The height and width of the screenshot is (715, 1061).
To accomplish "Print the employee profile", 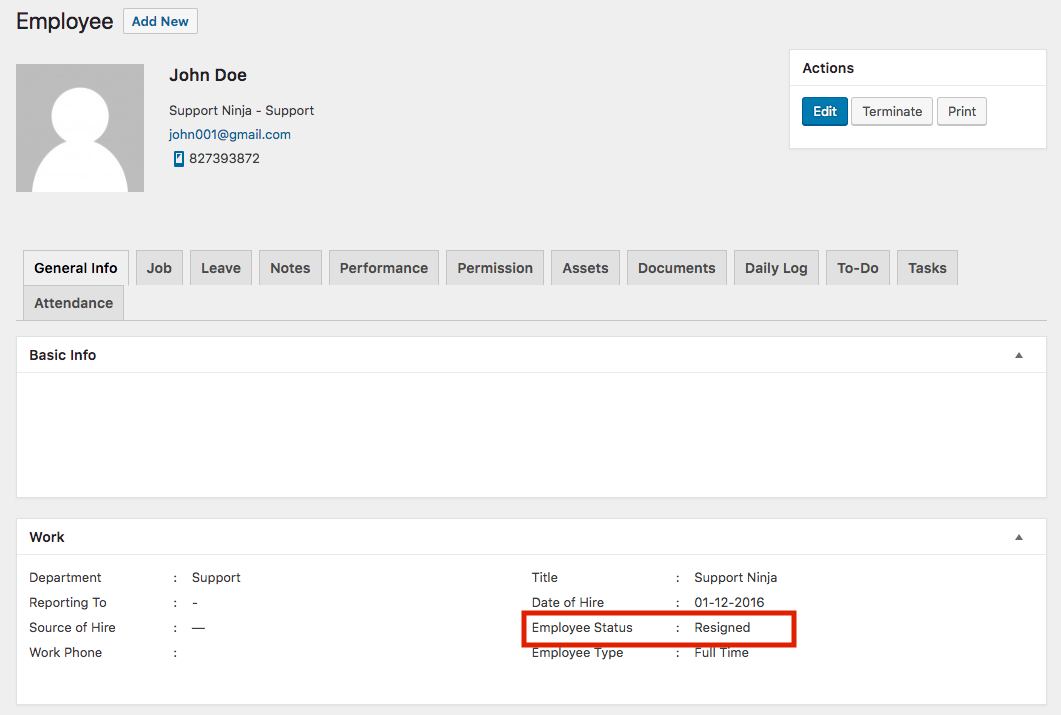I will (x=961, y=111).
